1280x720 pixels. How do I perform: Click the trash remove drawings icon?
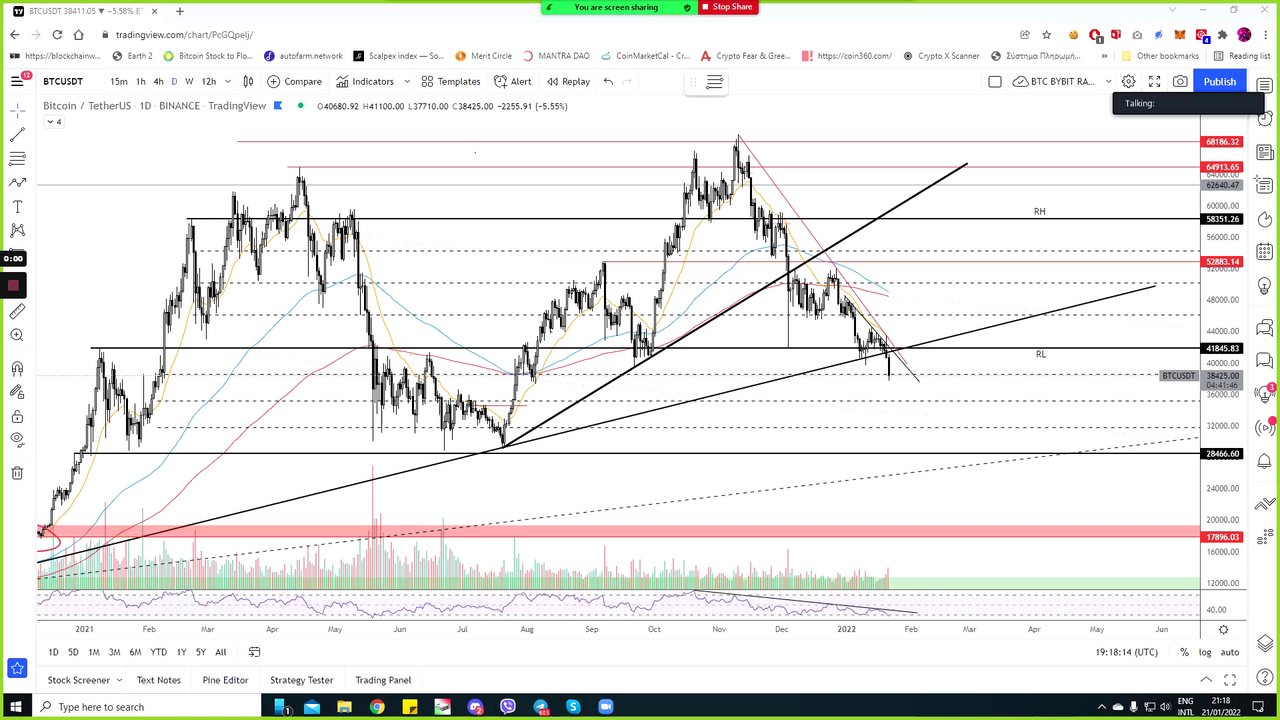pos(17,473)
